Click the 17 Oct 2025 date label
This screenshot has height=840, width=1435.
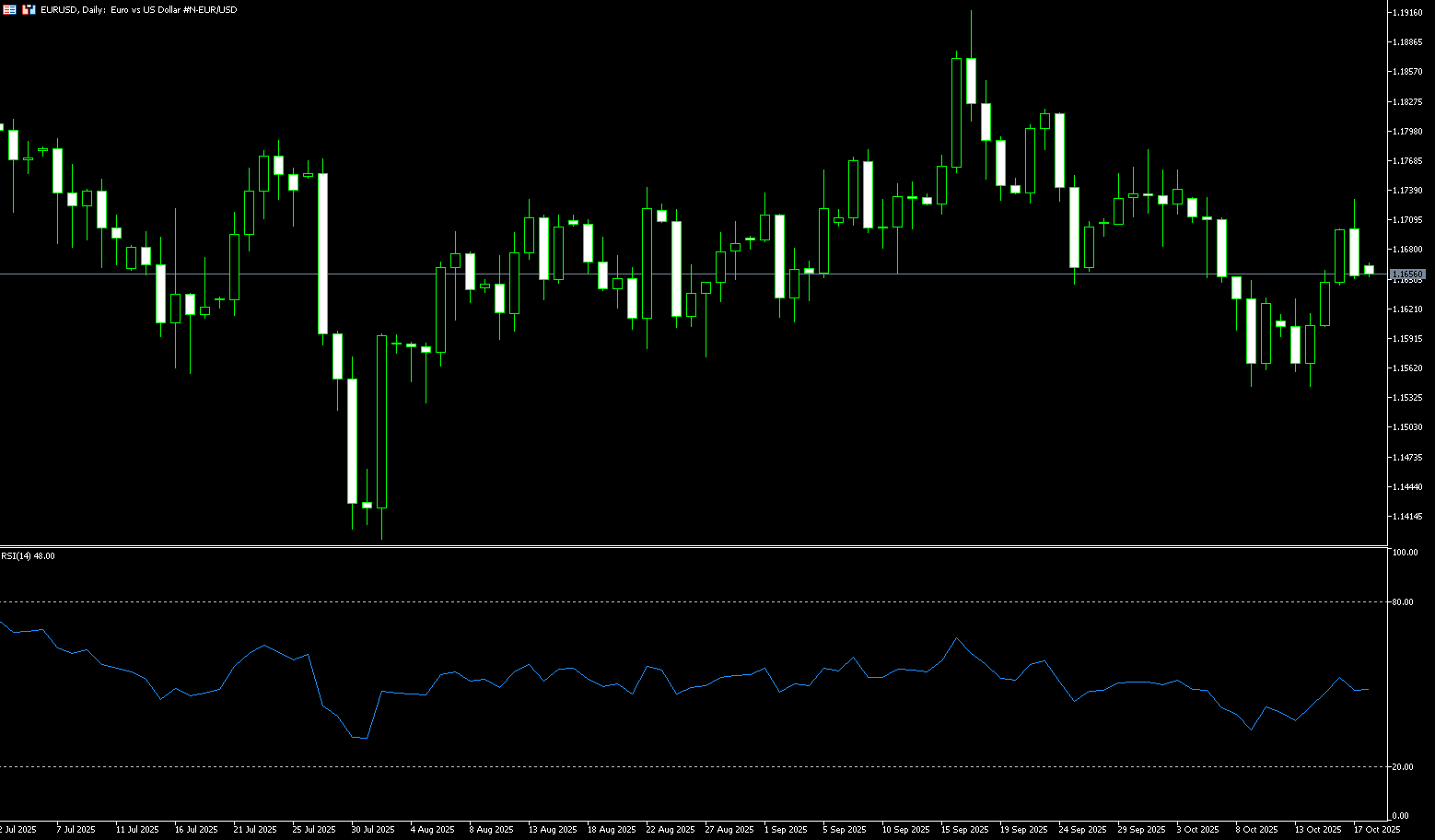[x=1377, y=830]
